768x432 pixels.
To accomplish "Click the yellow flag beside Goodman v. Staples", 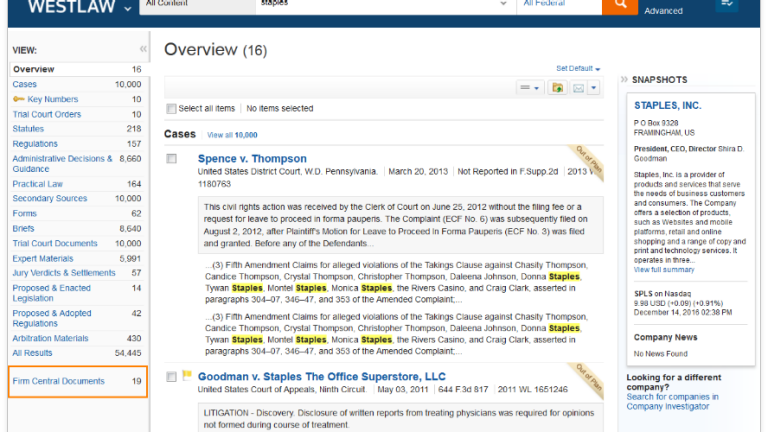I will (186, 377).
